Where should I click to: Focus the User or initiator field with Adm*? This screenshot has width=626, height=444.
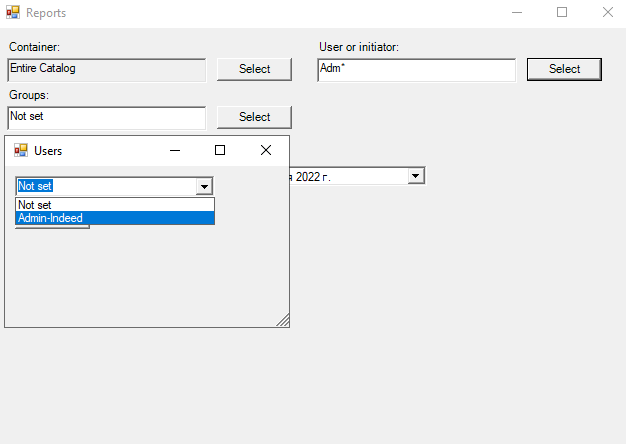(416, 69)
